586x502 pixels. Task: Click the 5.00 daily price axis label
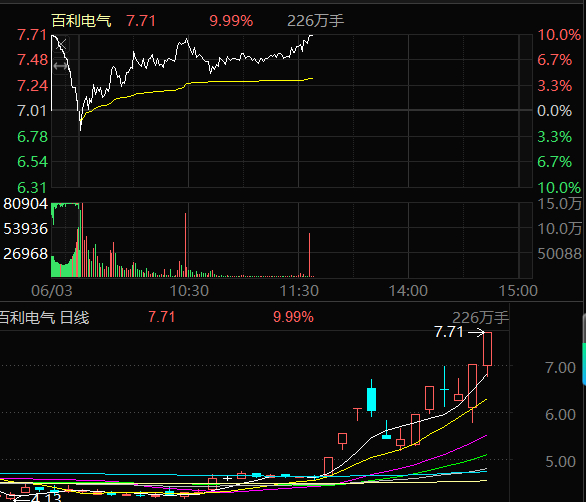[x=560, y=462]
